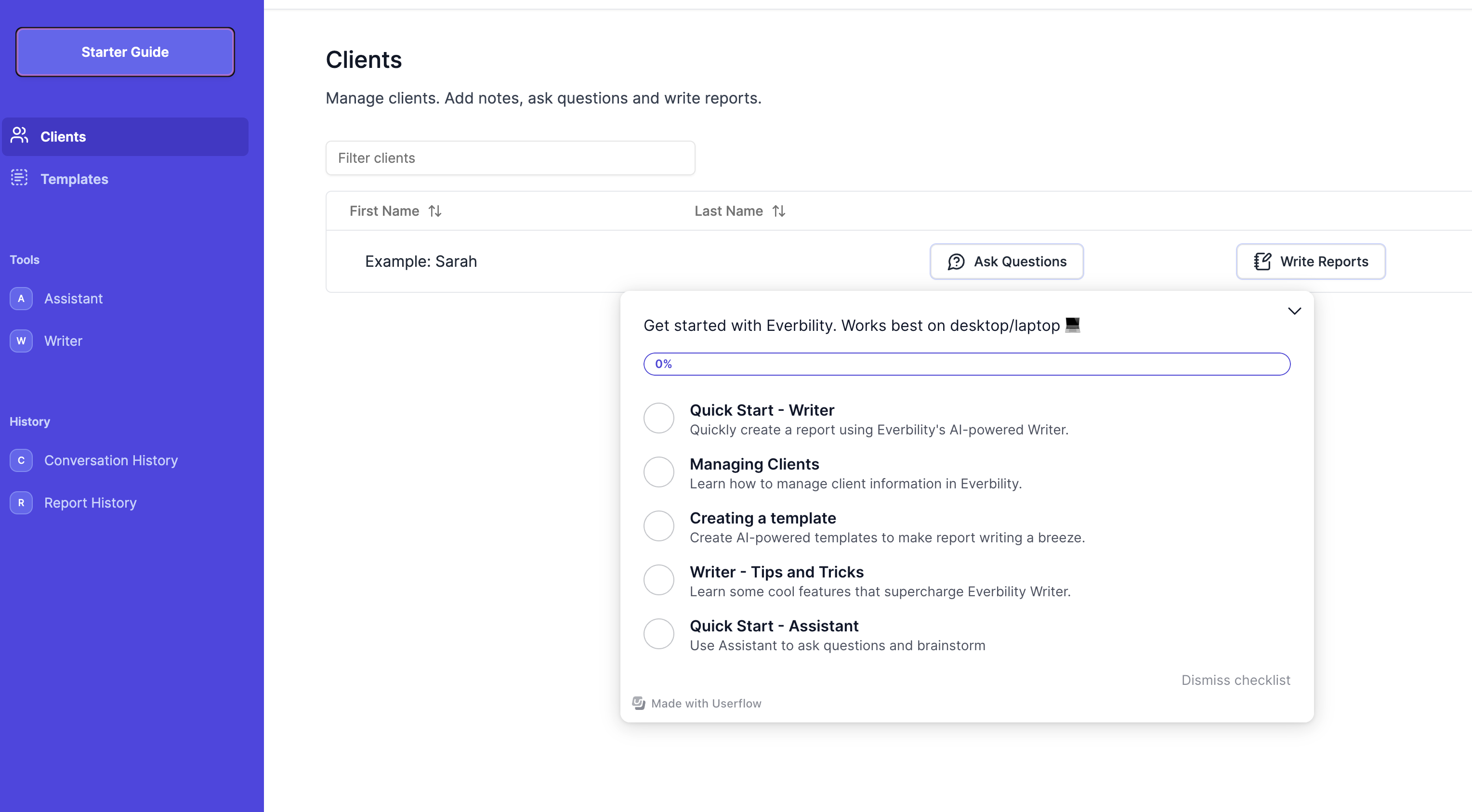This screenshot has height=812, width=1472.
Task: Open Report History from sidebar
Action: (x=90, y=503)
